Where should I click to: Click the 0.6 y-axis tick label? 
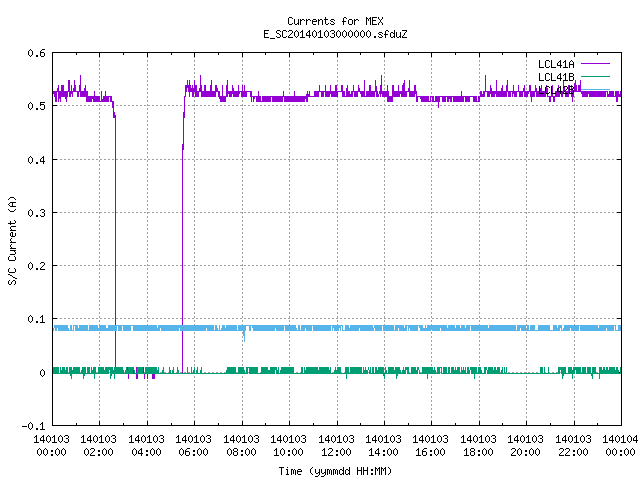36,53
